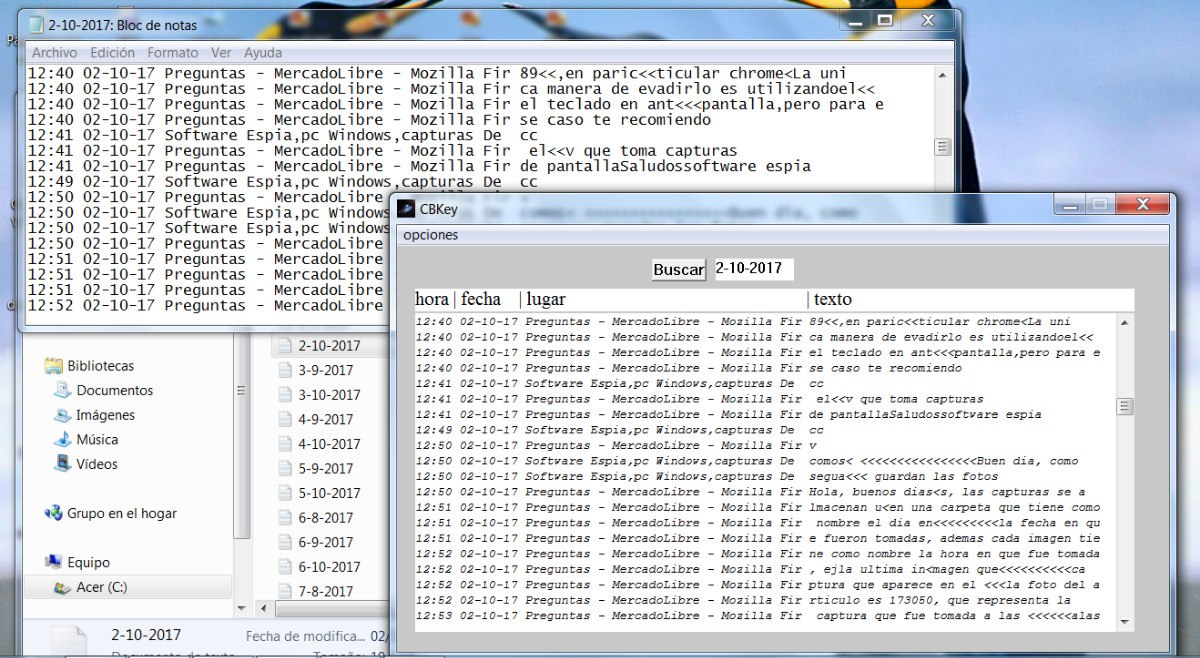
Task: Click the date field showing 2-10-2017 in CBKey
Action: [x=754, y=268]
